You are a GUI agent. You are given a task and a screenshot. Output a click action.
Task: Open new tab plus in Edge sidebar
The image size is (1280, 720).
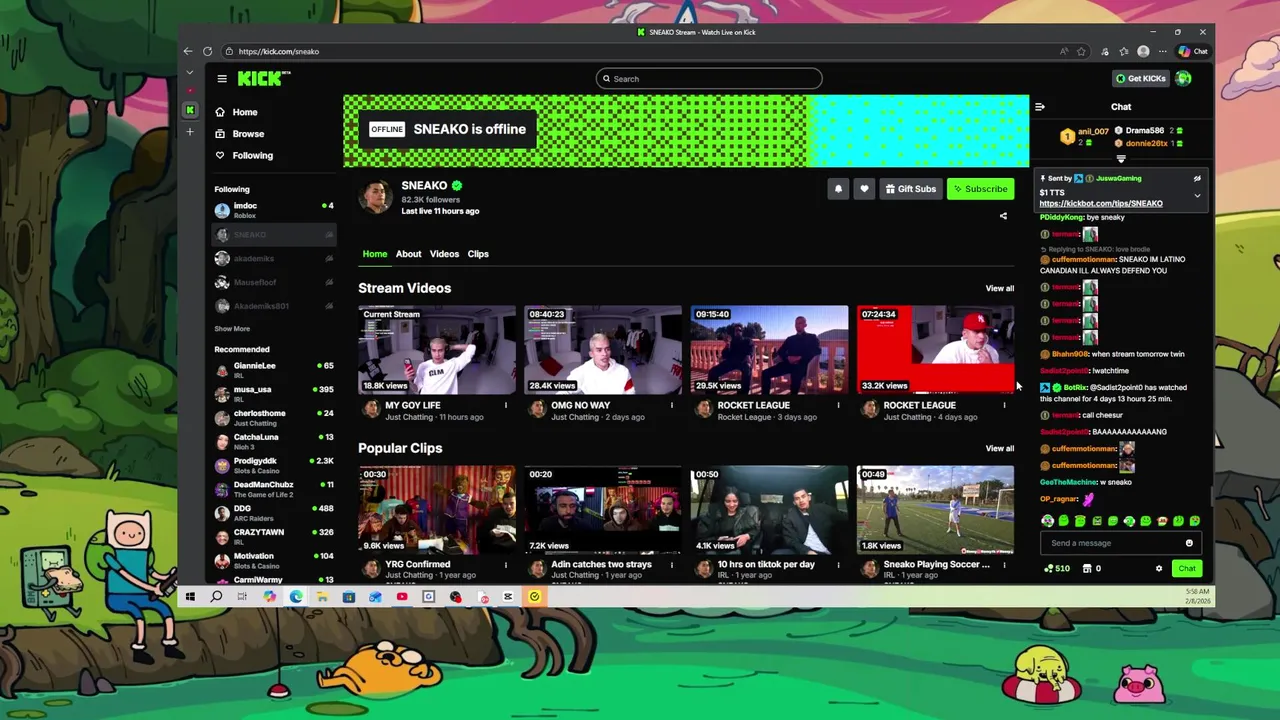coord(189,132)
